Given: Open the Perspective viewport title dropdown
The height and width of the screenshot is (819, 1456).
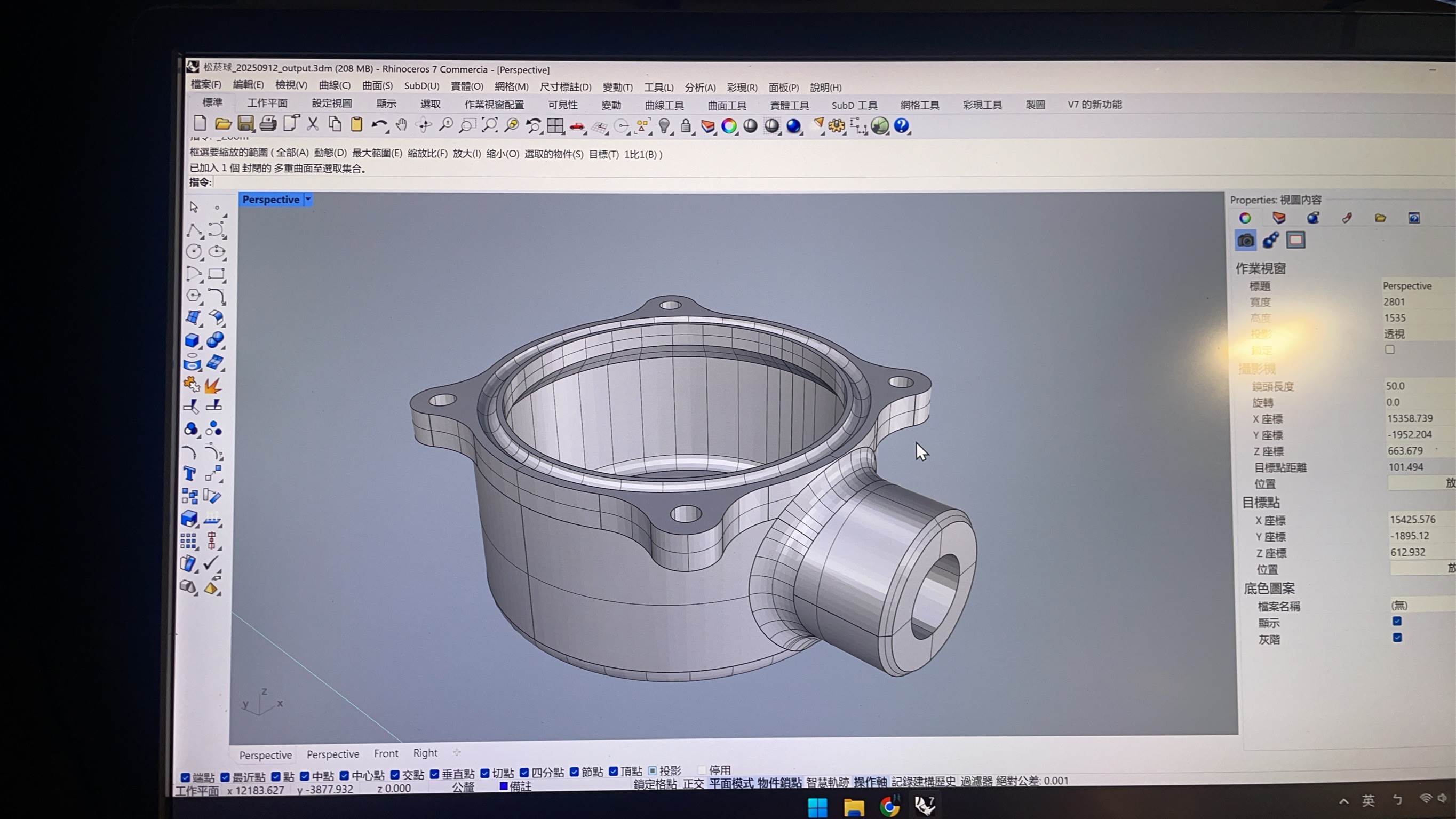Looking at the screenshot, I should coord(308,199).
